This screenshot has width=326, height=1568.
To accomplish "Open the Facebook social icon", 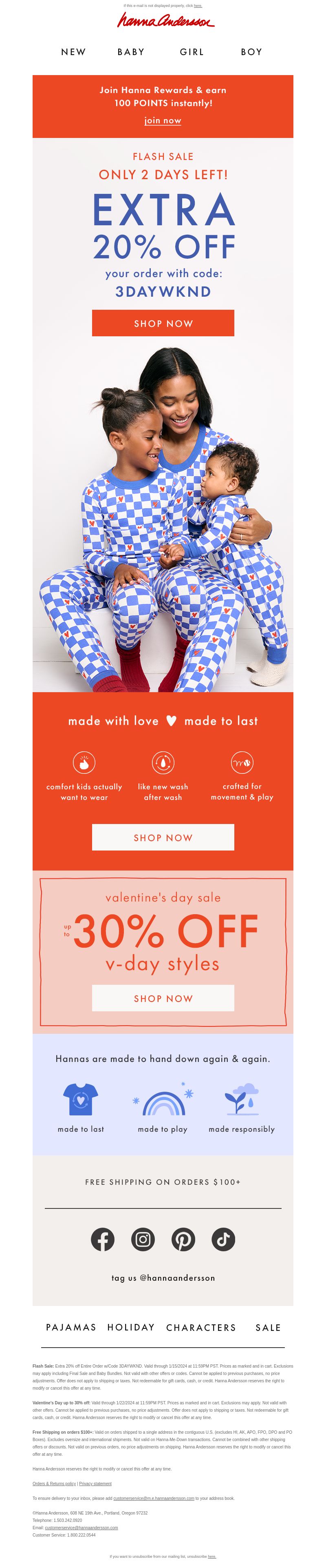I will click(x=102, y=1239).
